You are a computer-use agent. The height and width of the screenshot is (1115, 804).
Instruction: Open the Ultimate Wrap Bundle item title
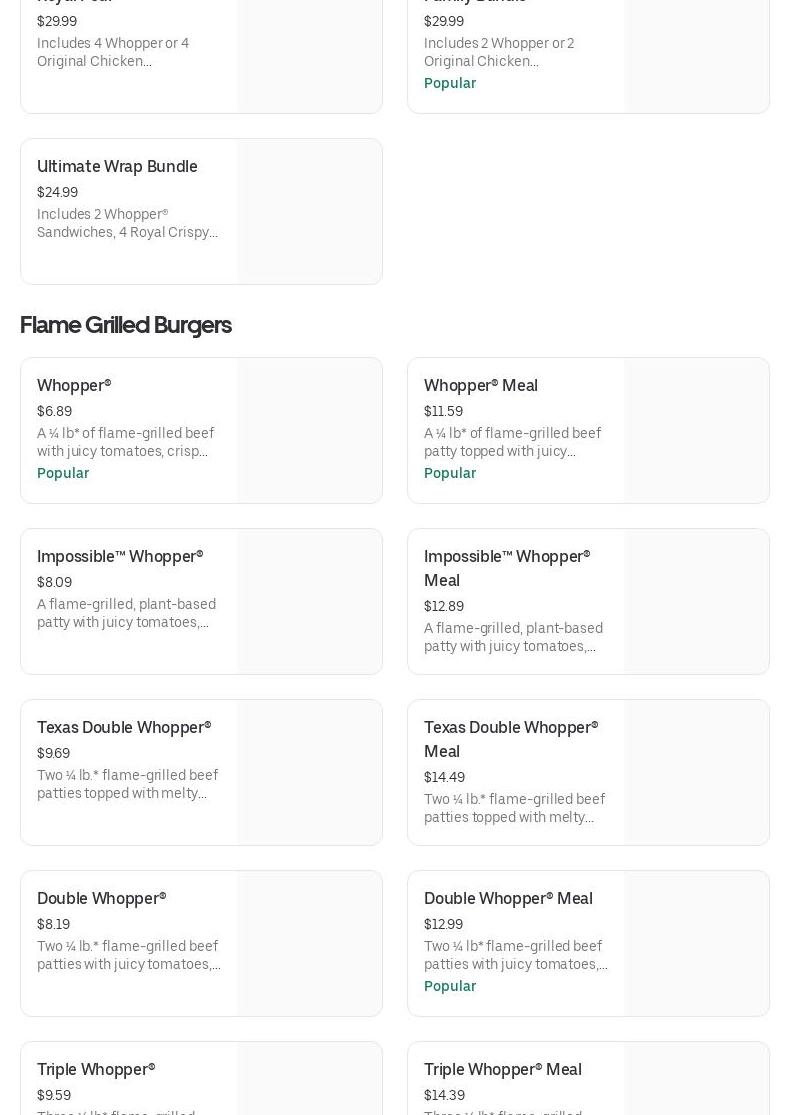pos(117,166)
